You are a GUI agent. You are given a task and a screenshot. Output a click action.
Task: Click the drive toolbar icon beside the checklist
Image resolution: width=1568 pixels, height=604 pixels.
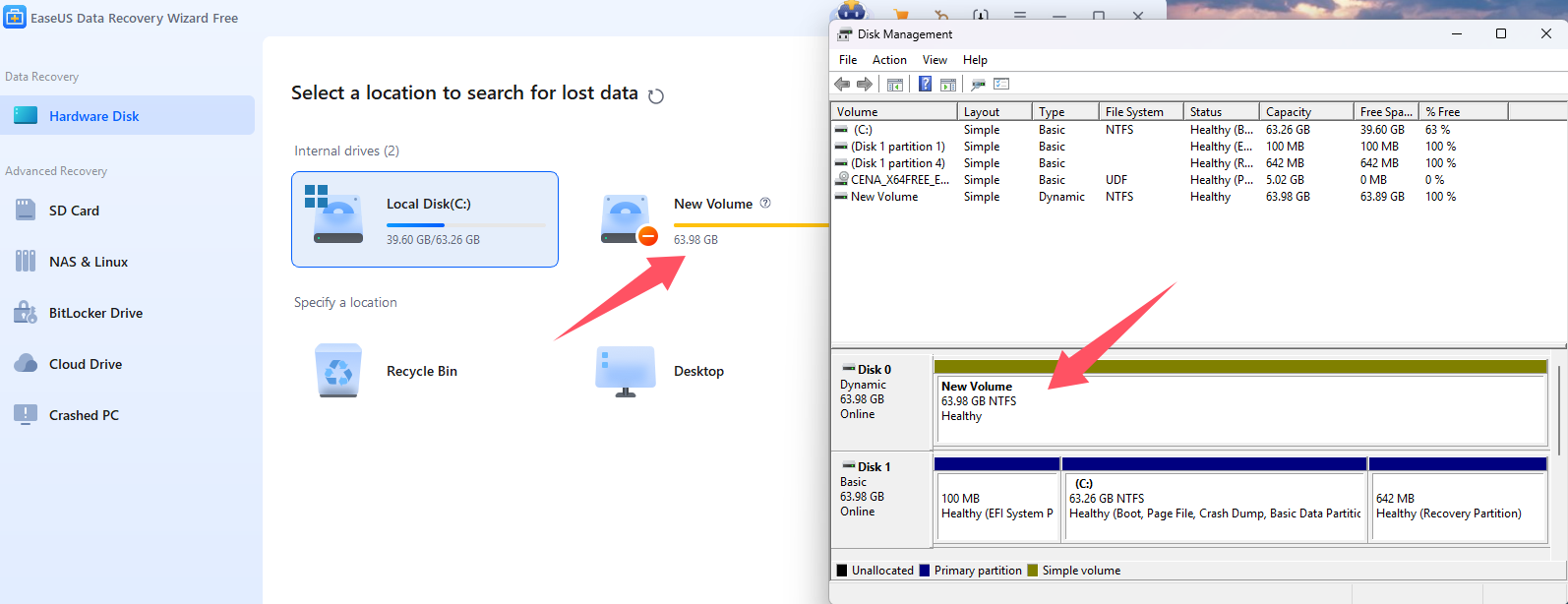(978, 85)
